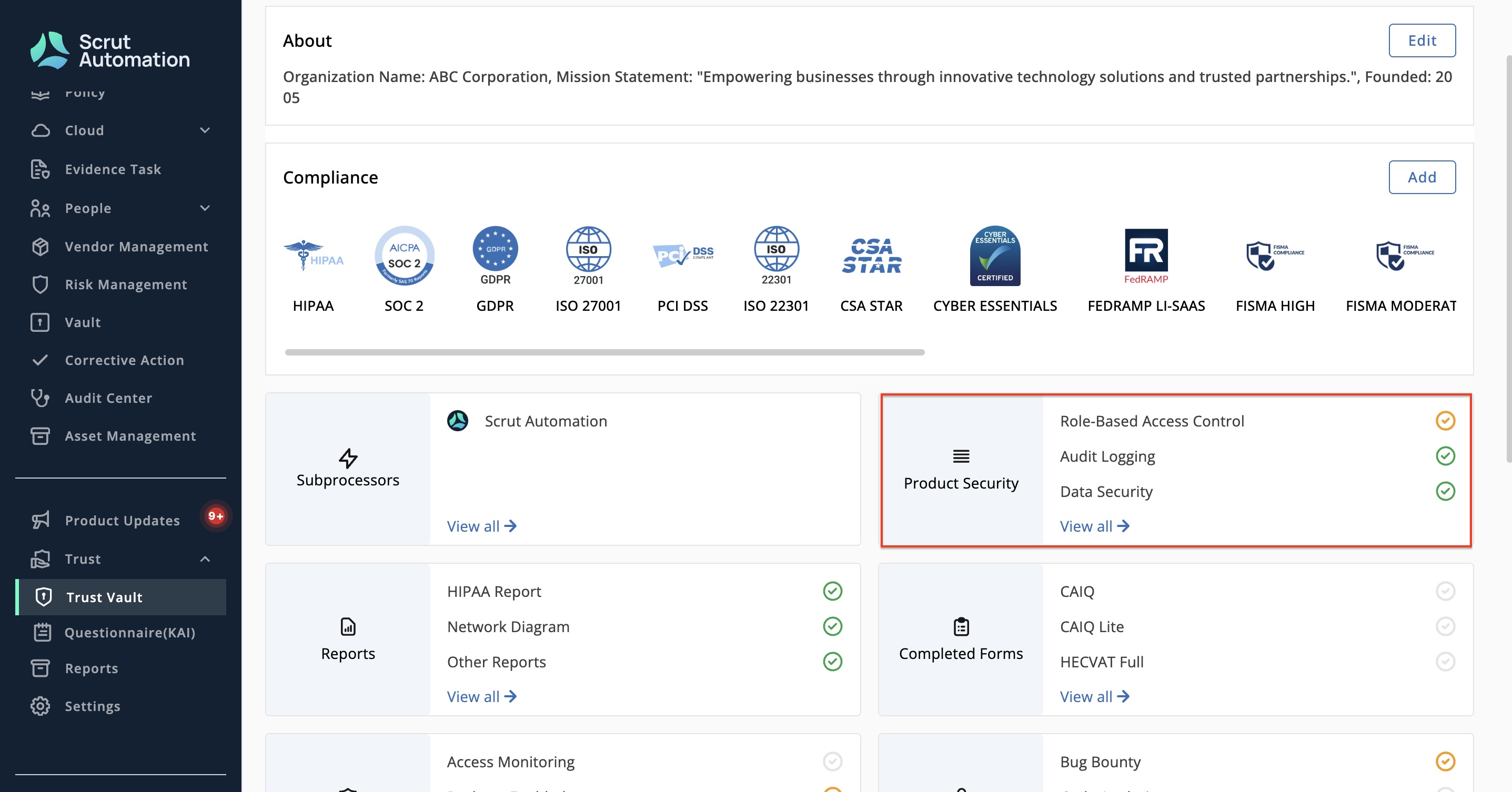
Task: Toggle Network Diagram status check
Action: [x=832, y=626]
